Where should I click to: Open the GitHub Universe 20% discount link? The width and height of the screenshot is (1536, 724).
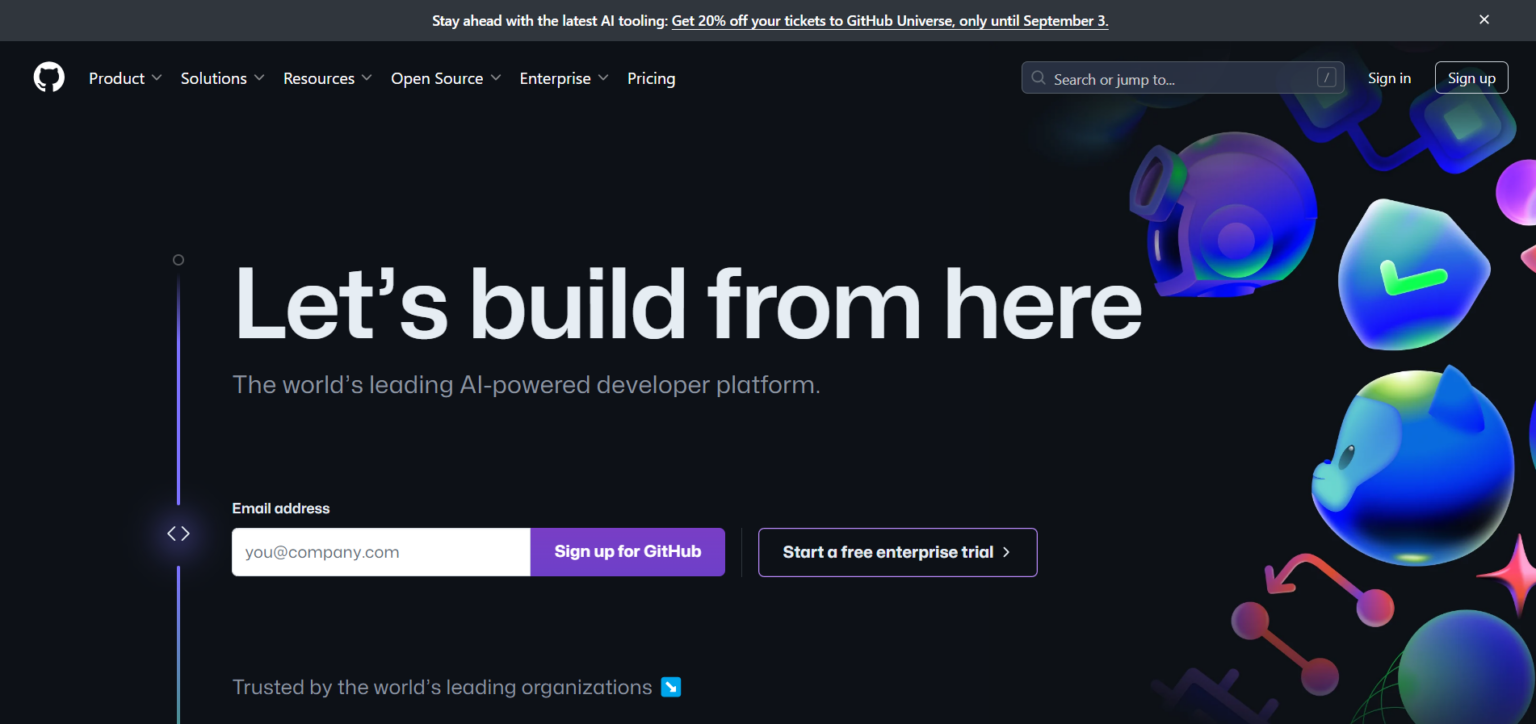[889, 20]
